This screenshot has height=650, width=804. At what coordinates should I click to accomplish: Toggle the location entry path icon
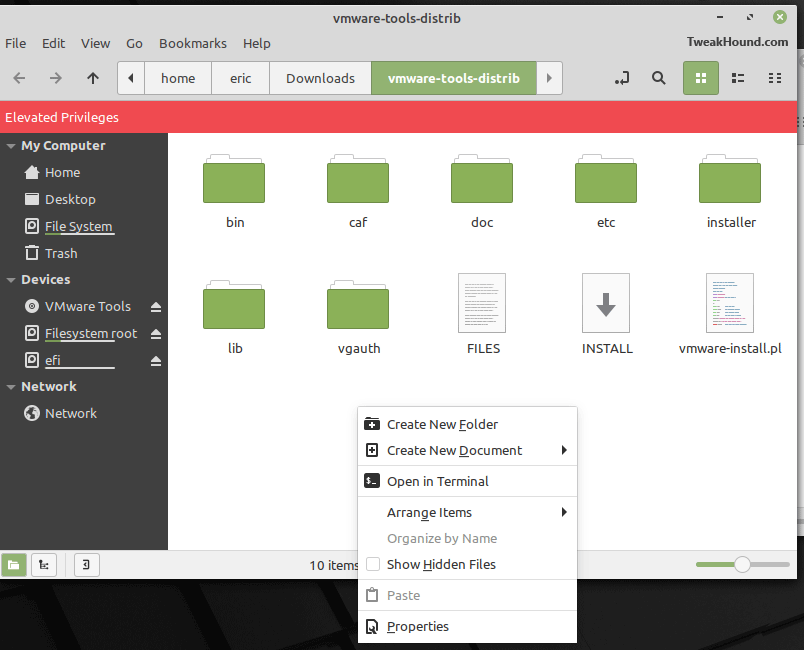point(622,78)
